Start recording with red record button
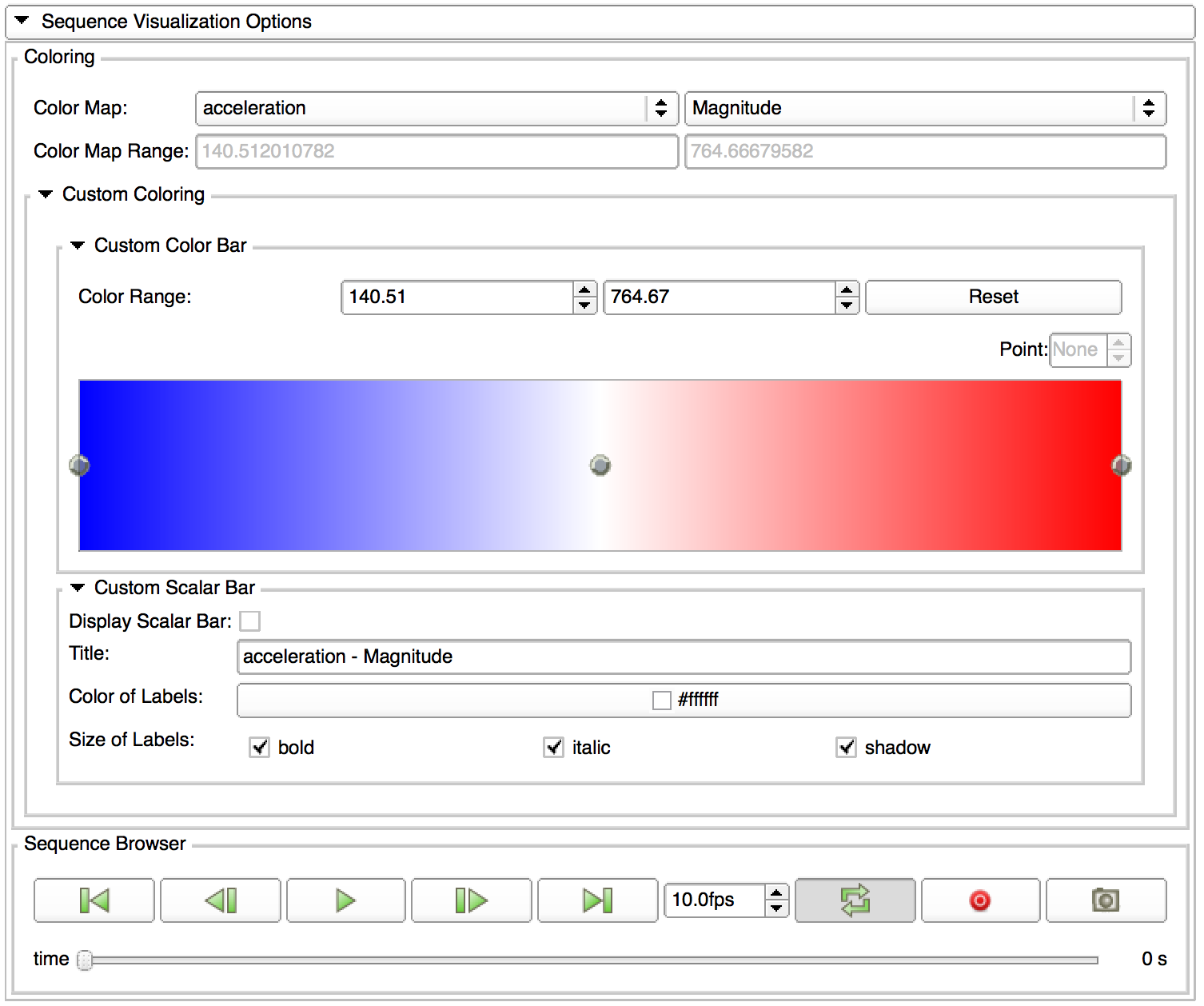1204x1006 pixels. (x=980, y=900)
